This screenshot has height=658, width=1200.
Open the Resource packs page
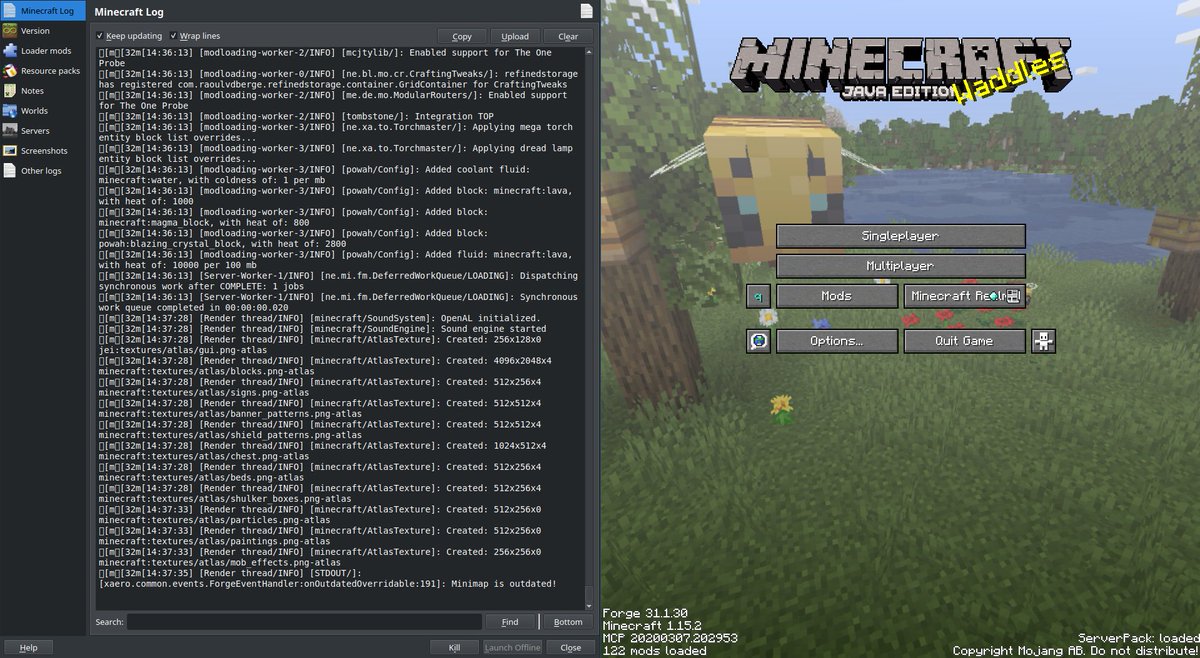click(x=43, y=71)
